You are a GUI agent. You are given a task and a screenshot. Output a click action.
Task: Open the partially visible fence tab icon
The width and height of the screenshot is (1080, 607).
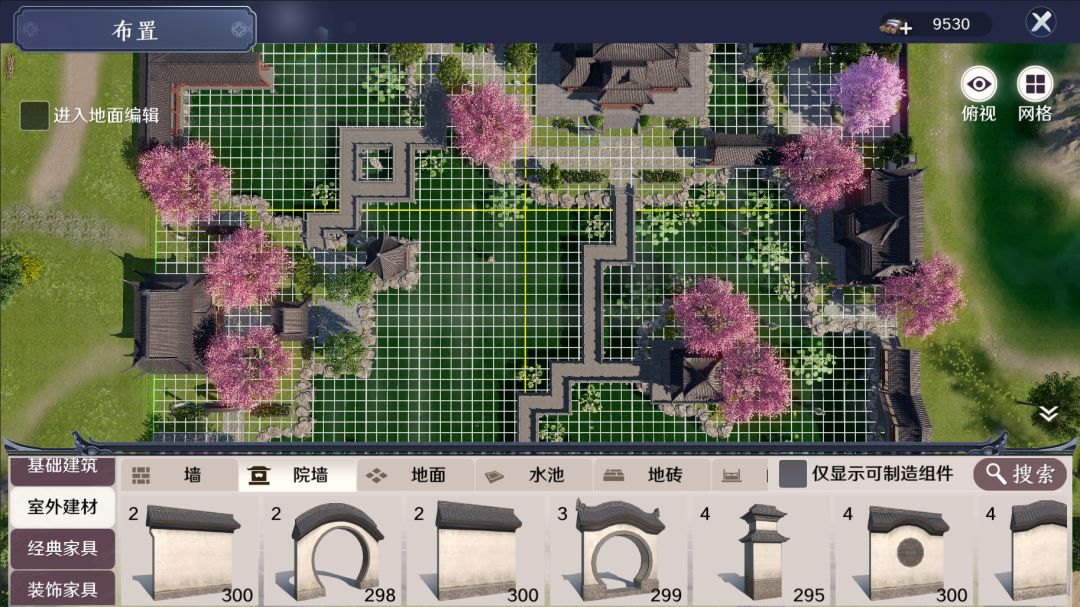731,475
